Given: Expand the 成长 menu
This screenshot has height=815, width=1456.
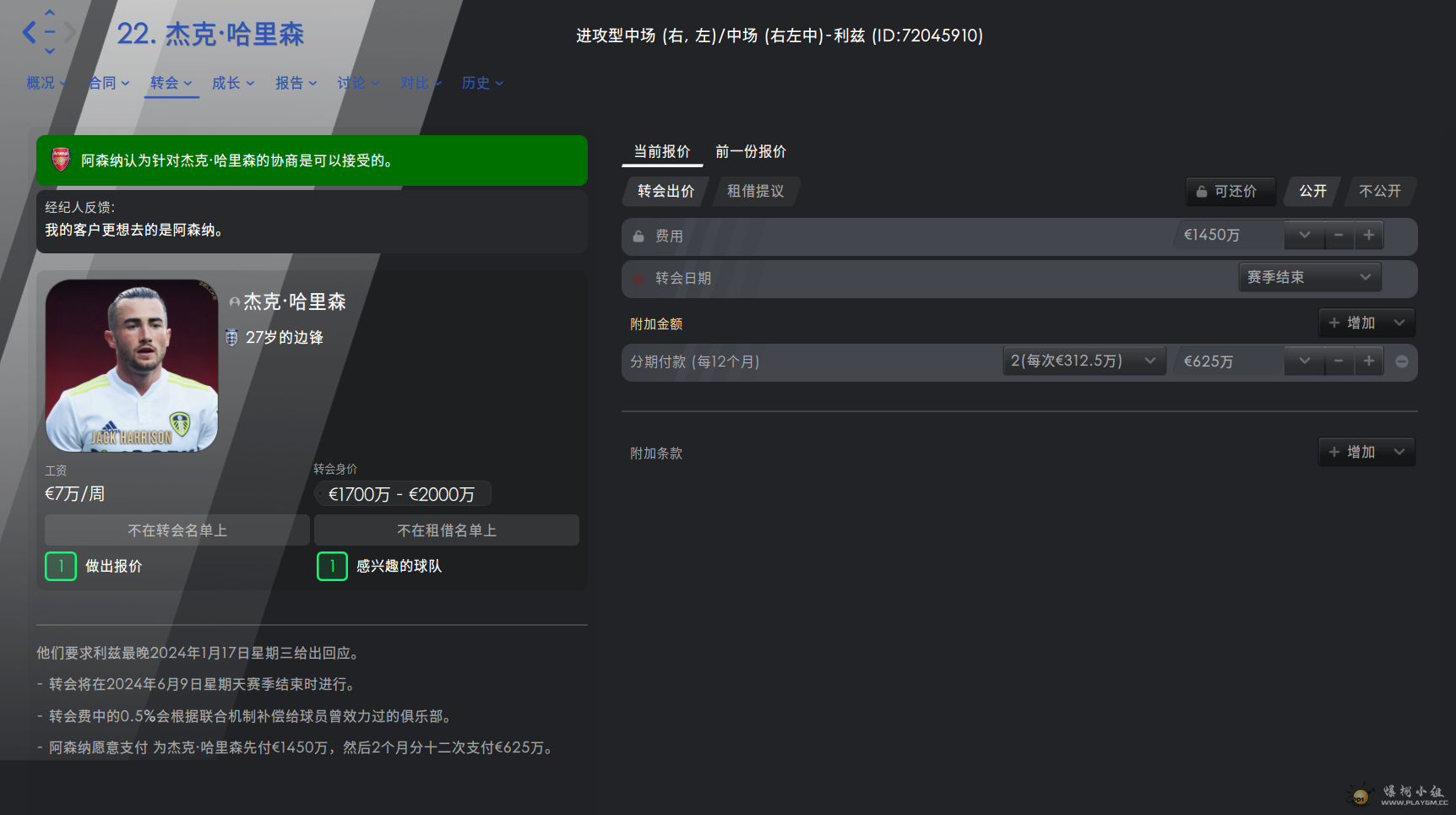Looking at the screenshot, I should pos(233,83).
